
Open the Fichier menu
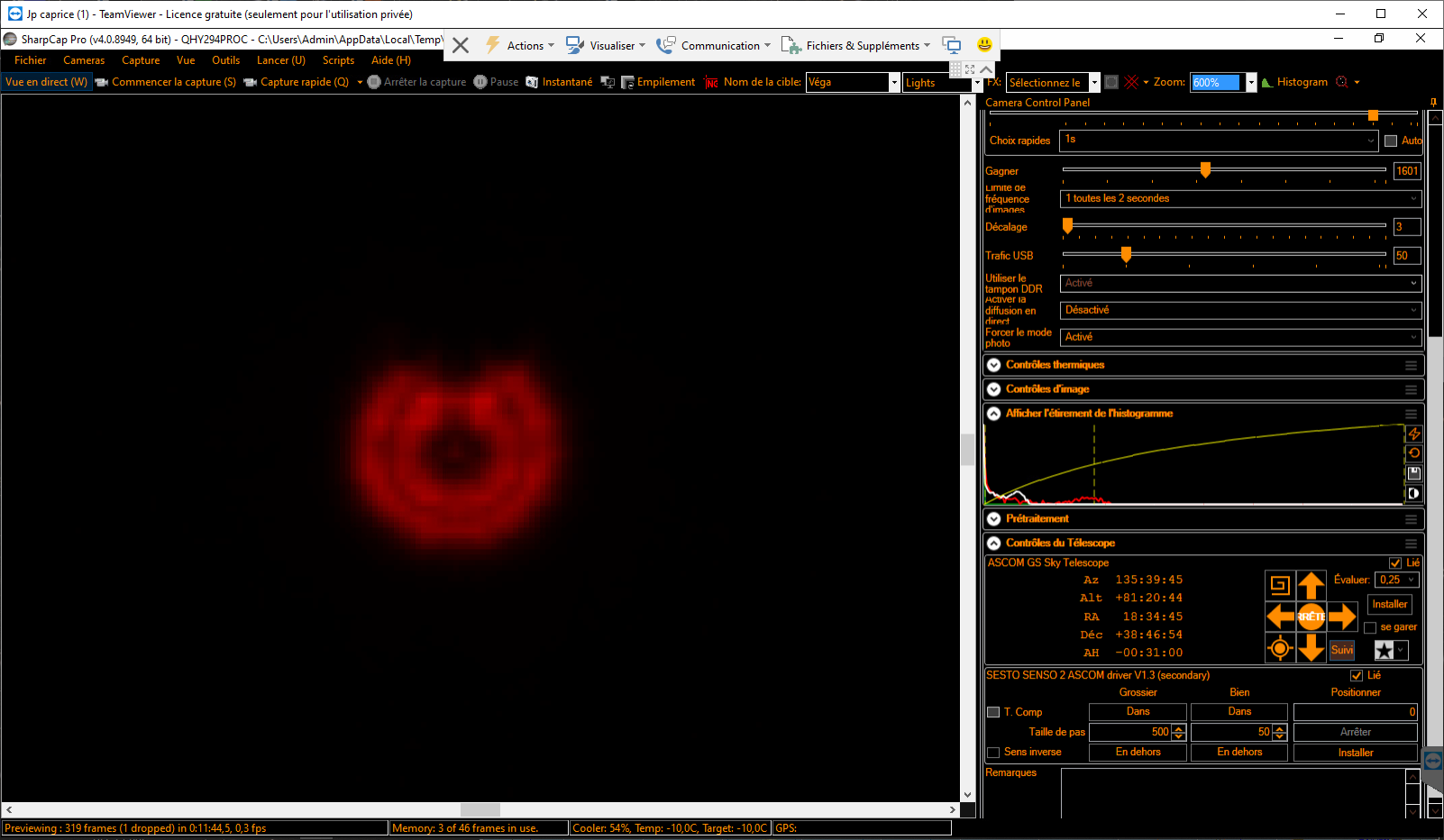[30, 60]
